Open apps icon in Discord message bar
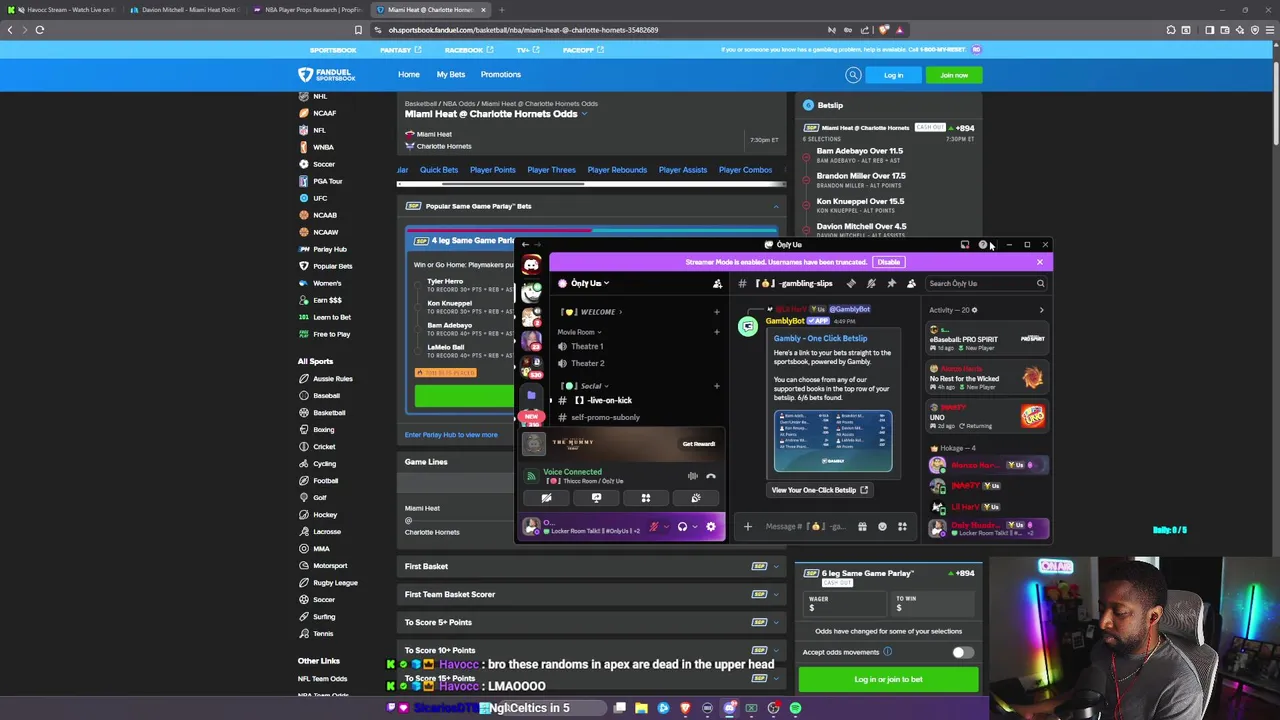This screenshot has height=720, width=1280. tap(902, 526)
